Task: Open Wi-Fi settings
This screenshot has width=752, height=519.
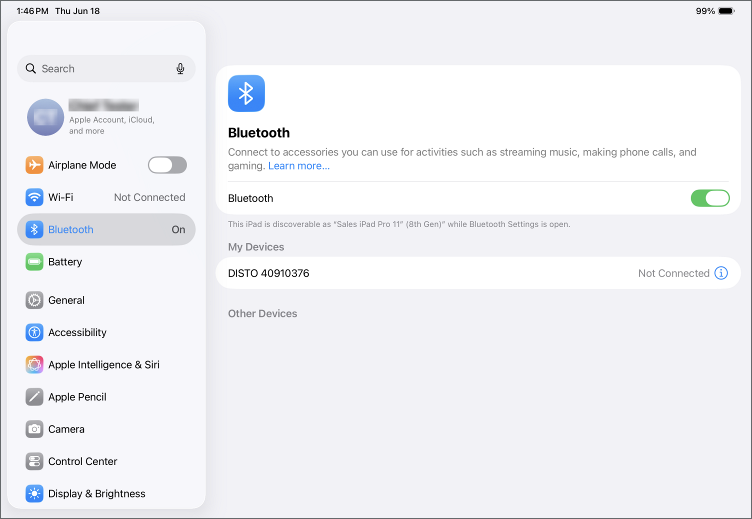Action: point(106,197)
